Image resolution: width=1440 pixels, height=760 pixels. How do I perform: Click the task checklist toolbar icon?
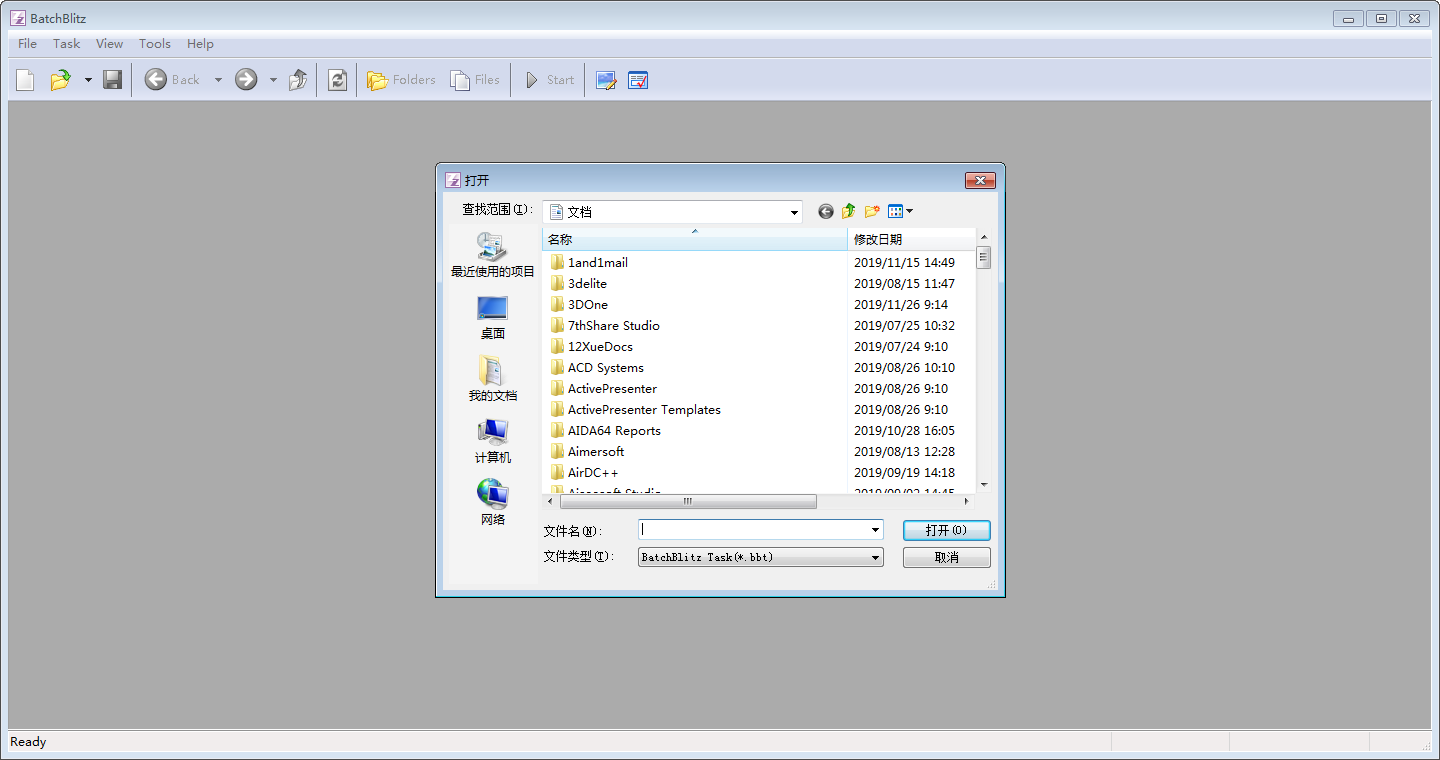638,80
